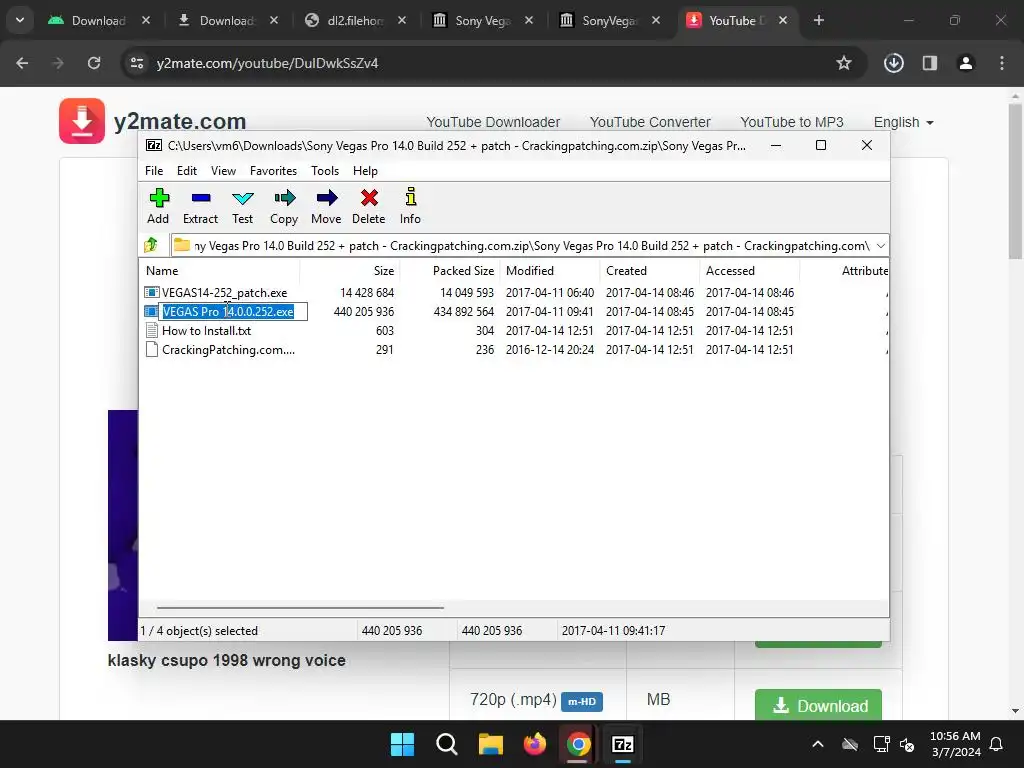The height and width of the screenshot is (768, 1024).
Task: Click the y2mate red download logo
Action: [82, 121]
